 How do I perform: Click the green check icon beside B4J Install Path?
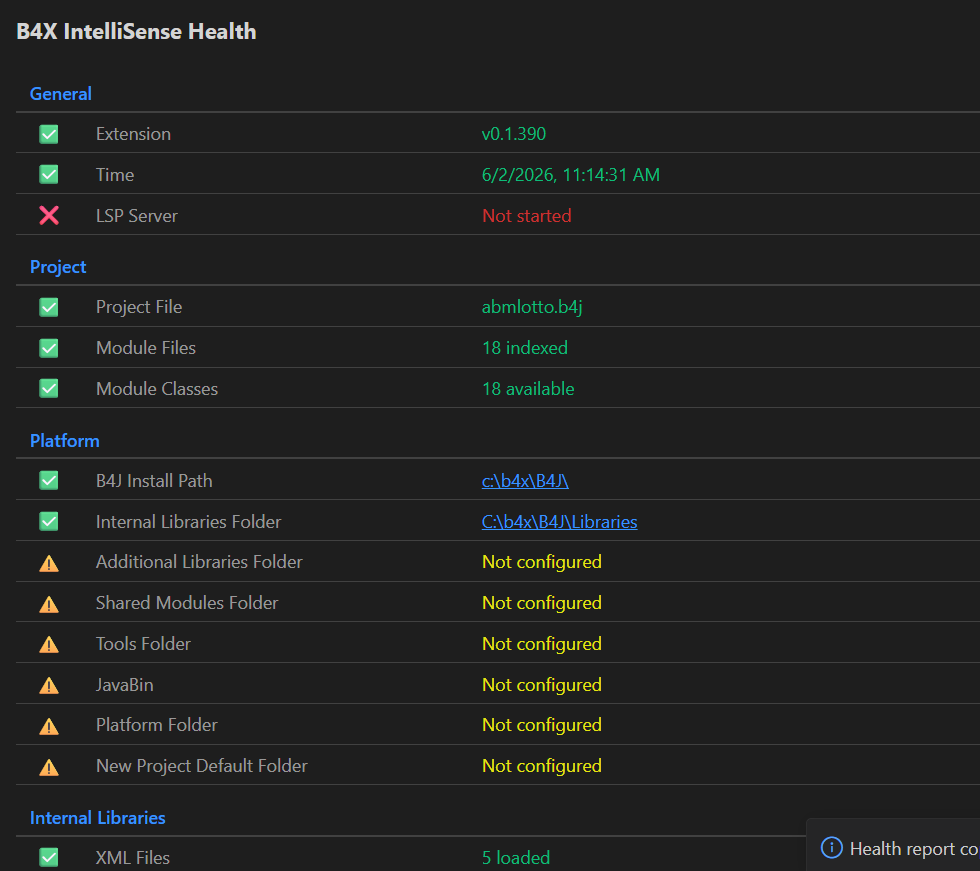point(49,480)
